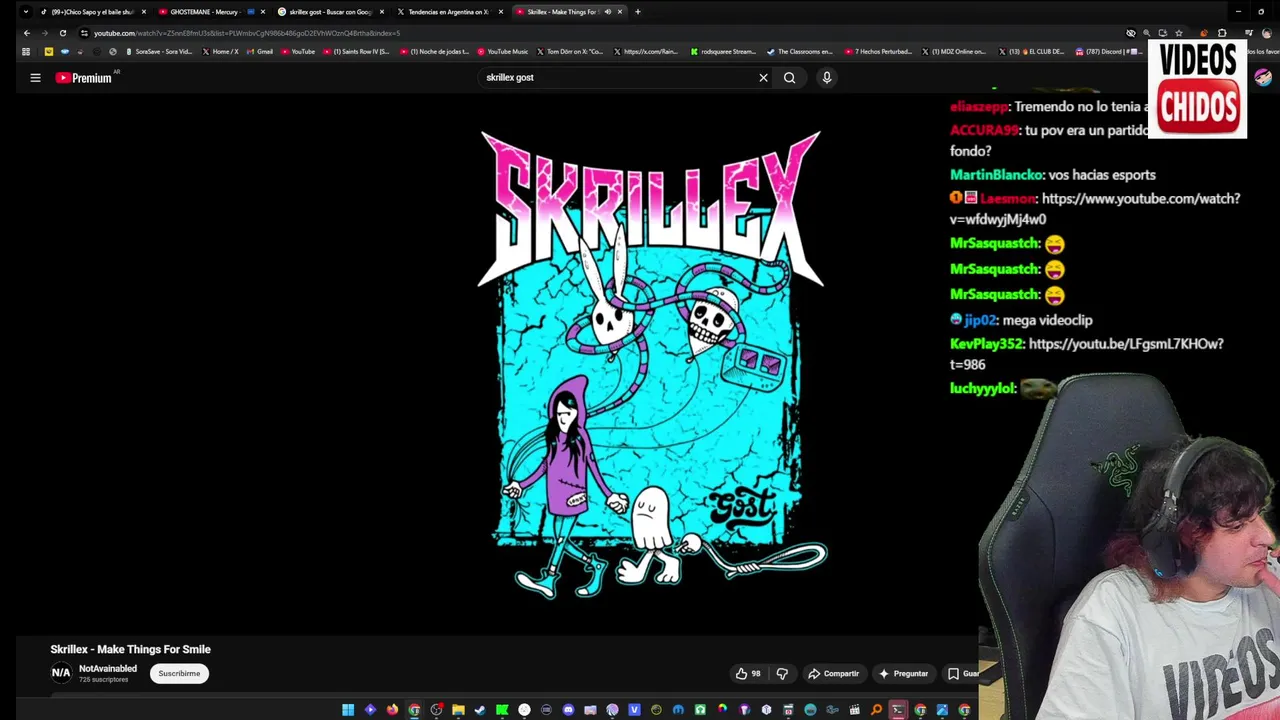The height and width of the screenshot is (720, 1280).
Task: Close the Tendencias en Argentina tab
Action: pos(501,12)
